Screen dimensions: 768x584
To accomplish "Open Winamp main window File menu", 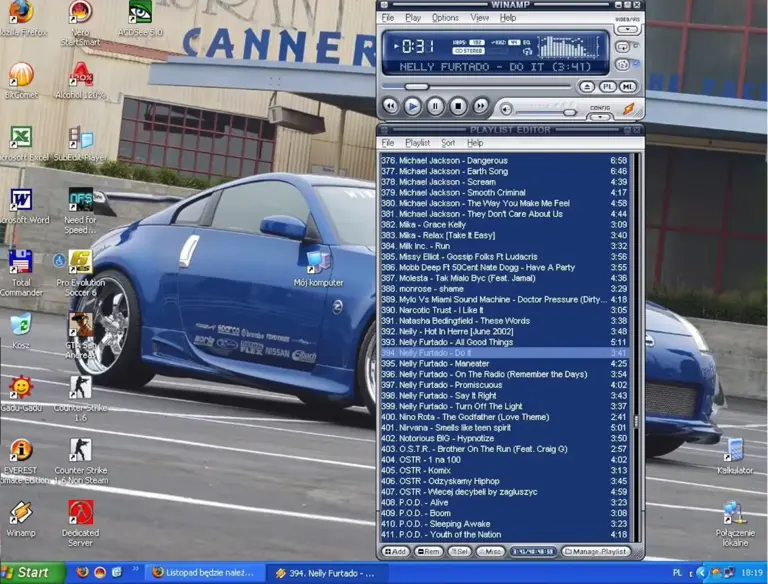I will [387, 18].
